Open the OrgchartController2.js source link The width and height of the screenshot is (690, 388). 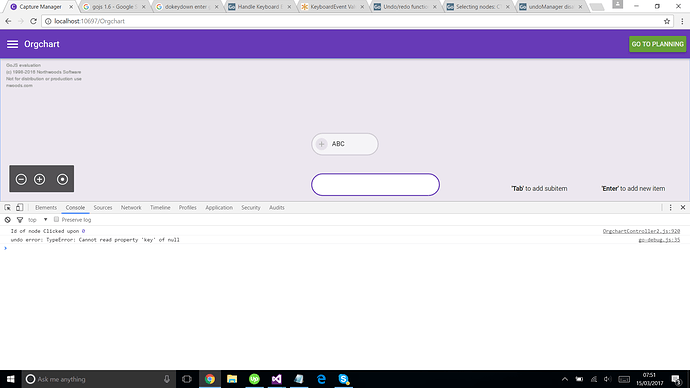pyautogui.click(x=641, y=231)
